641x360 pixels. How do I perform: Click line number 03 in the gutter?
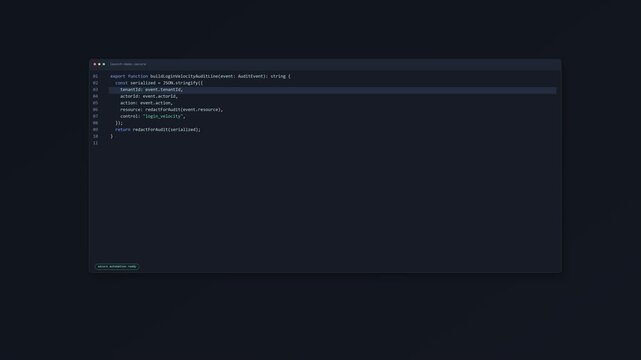coord(95,89)
